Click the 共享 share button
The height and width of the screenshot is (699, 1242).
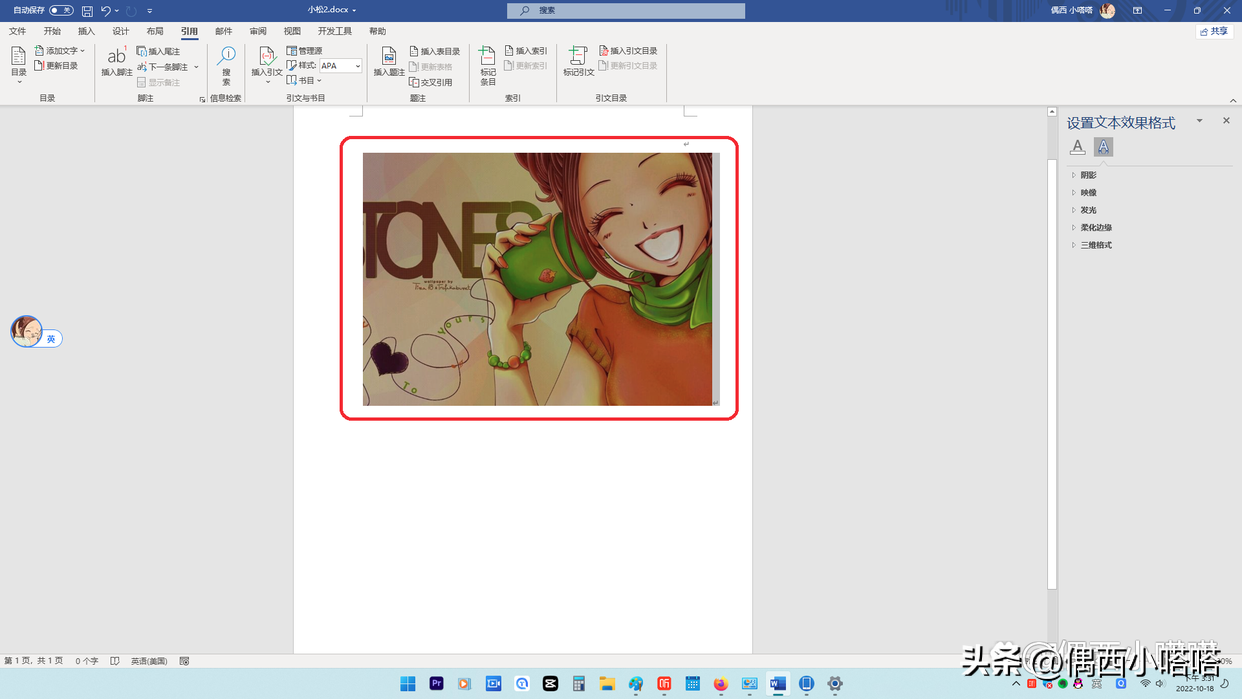[1214, 32]
